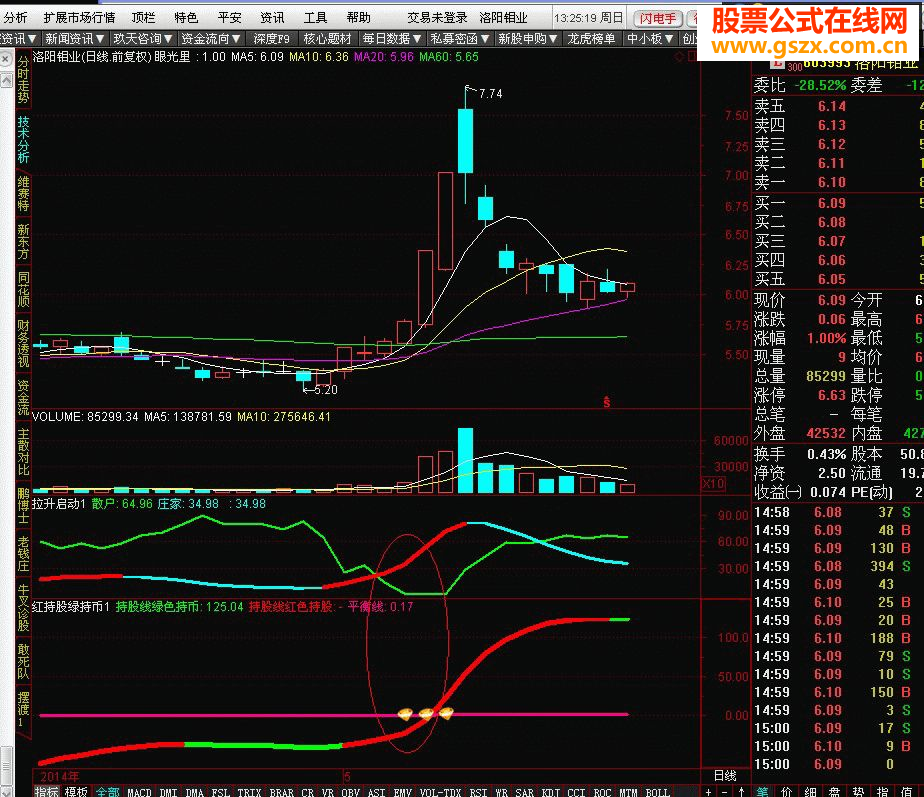The width and height of the screenshot is (924, 797).
Task: Open 分时走势 in the left sidebar
Action: [x=23, y=80]
